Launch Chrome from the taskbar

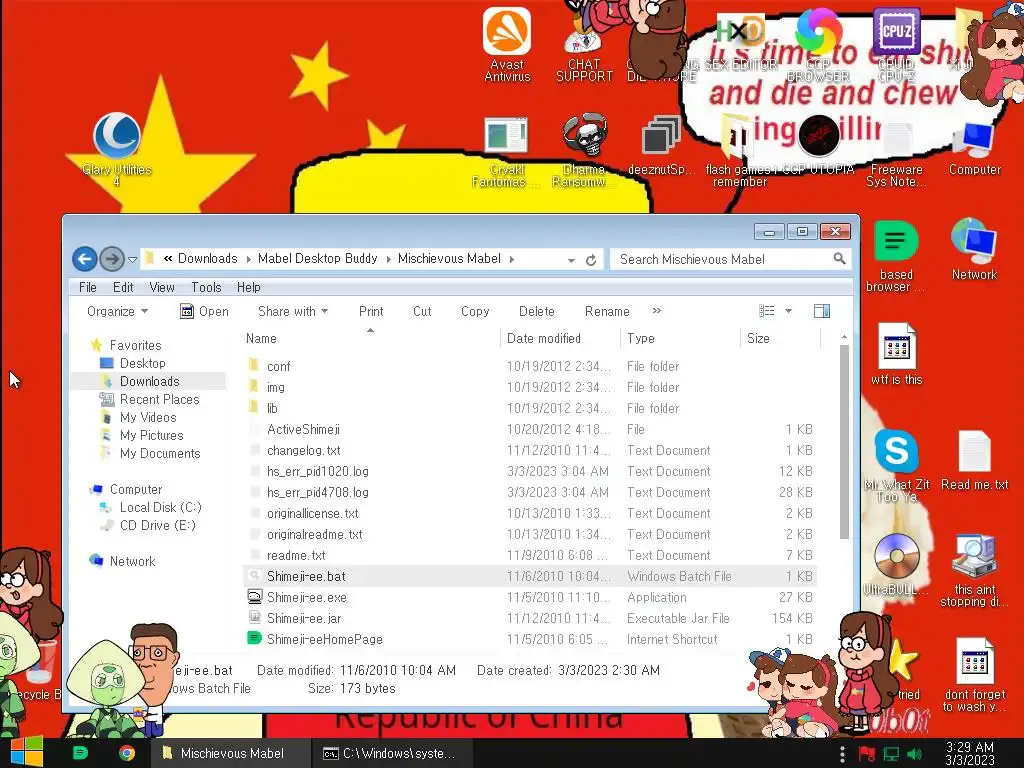pyautogui.click(x=127, y=753)
